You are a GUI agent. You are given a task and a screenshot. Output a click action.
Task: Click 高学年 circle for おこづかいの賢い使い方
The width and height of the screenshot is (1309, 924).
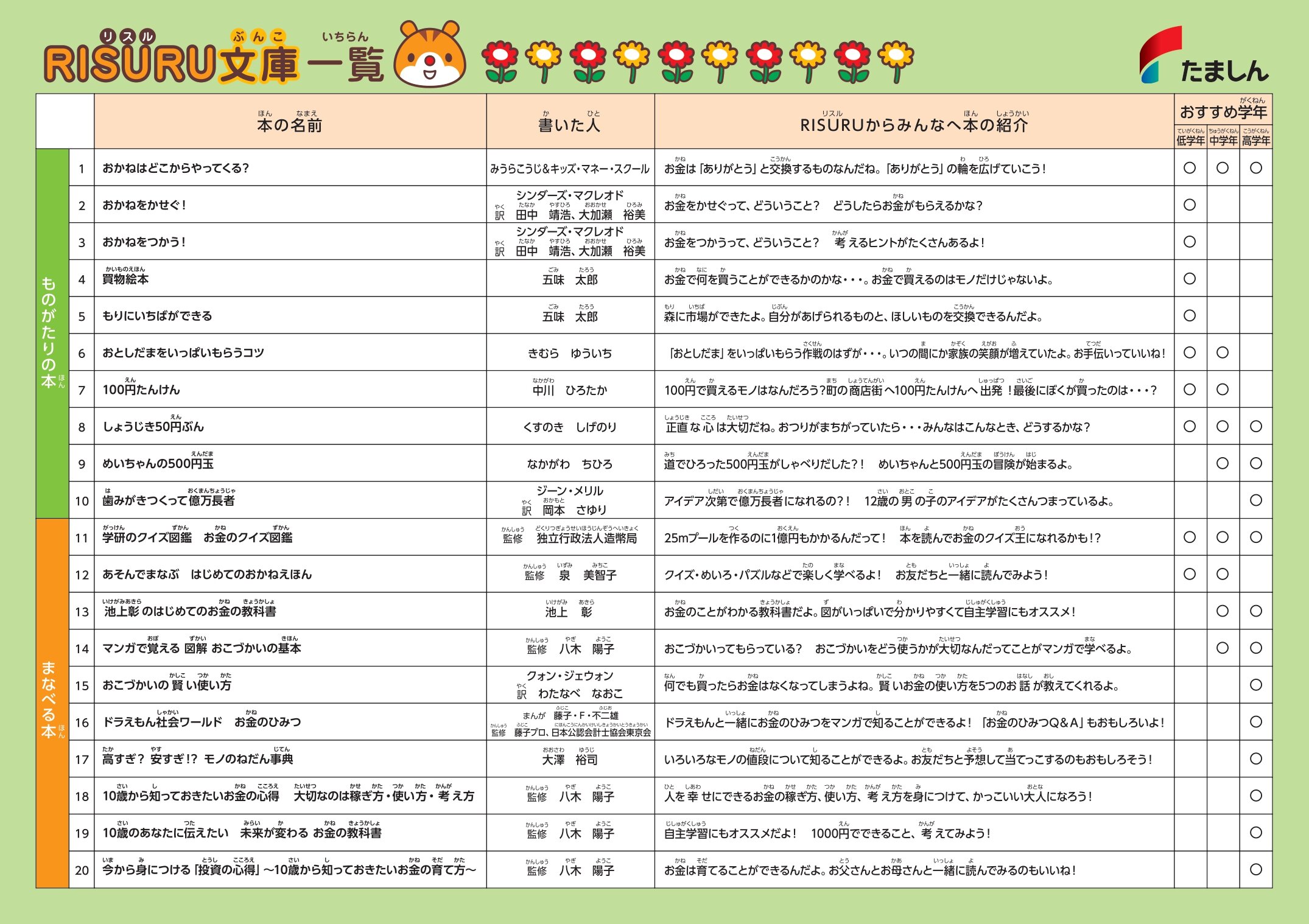1256,685
